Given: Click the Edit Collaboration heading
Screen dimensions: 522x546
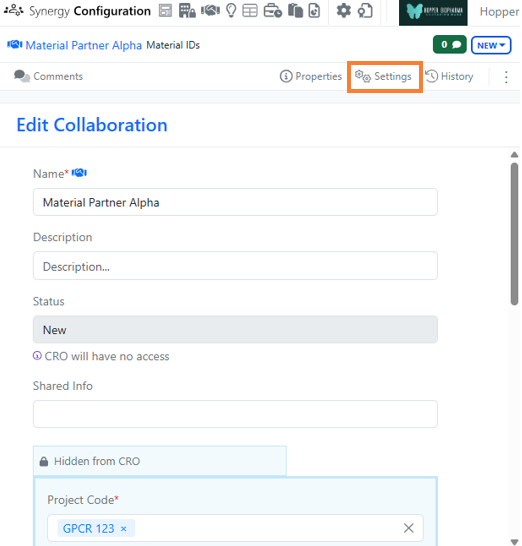Looking at the screenshot, I should [x=92, y=125].
